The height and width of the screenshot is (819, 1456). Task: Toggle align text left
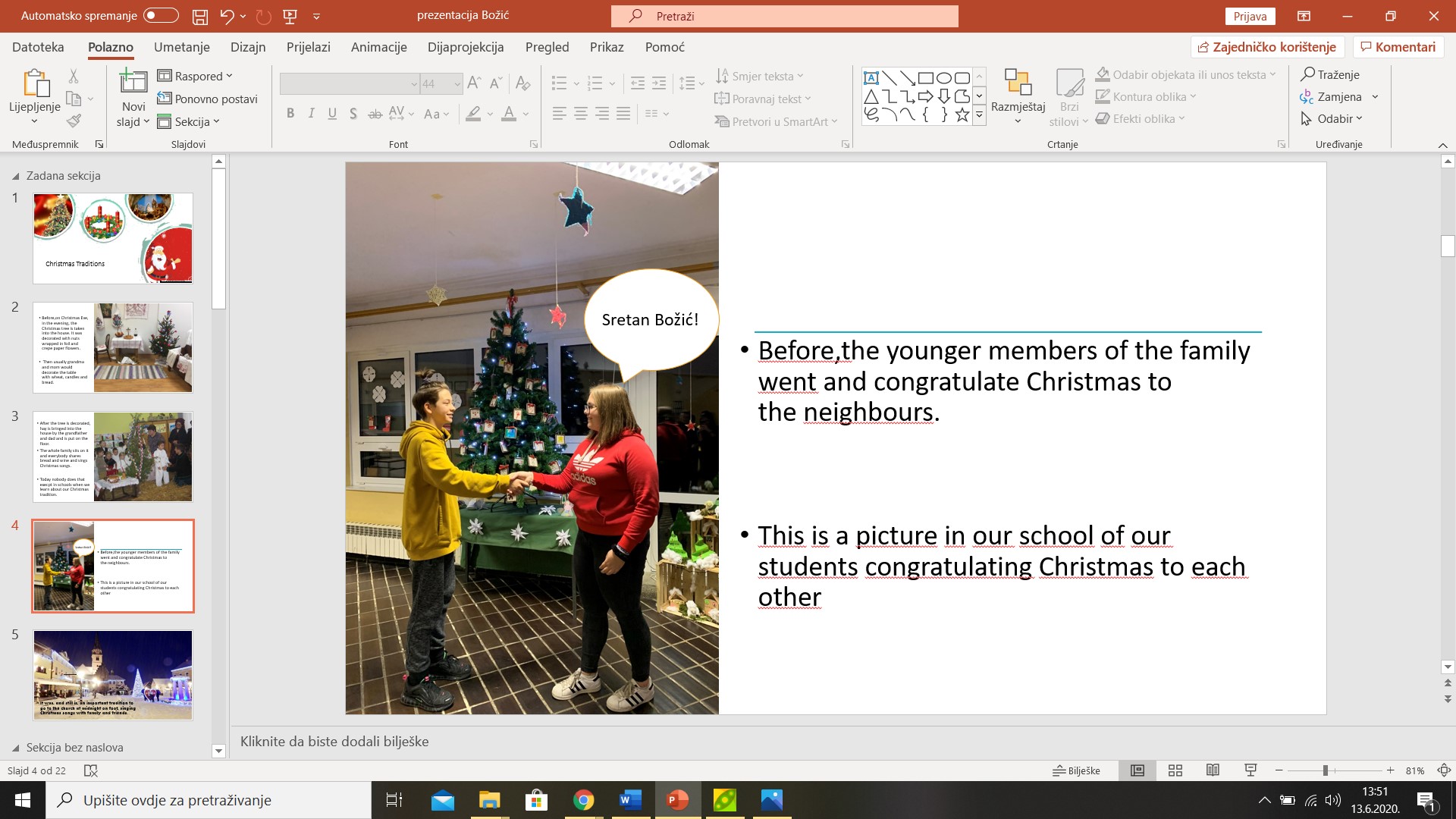coord(560,114)
